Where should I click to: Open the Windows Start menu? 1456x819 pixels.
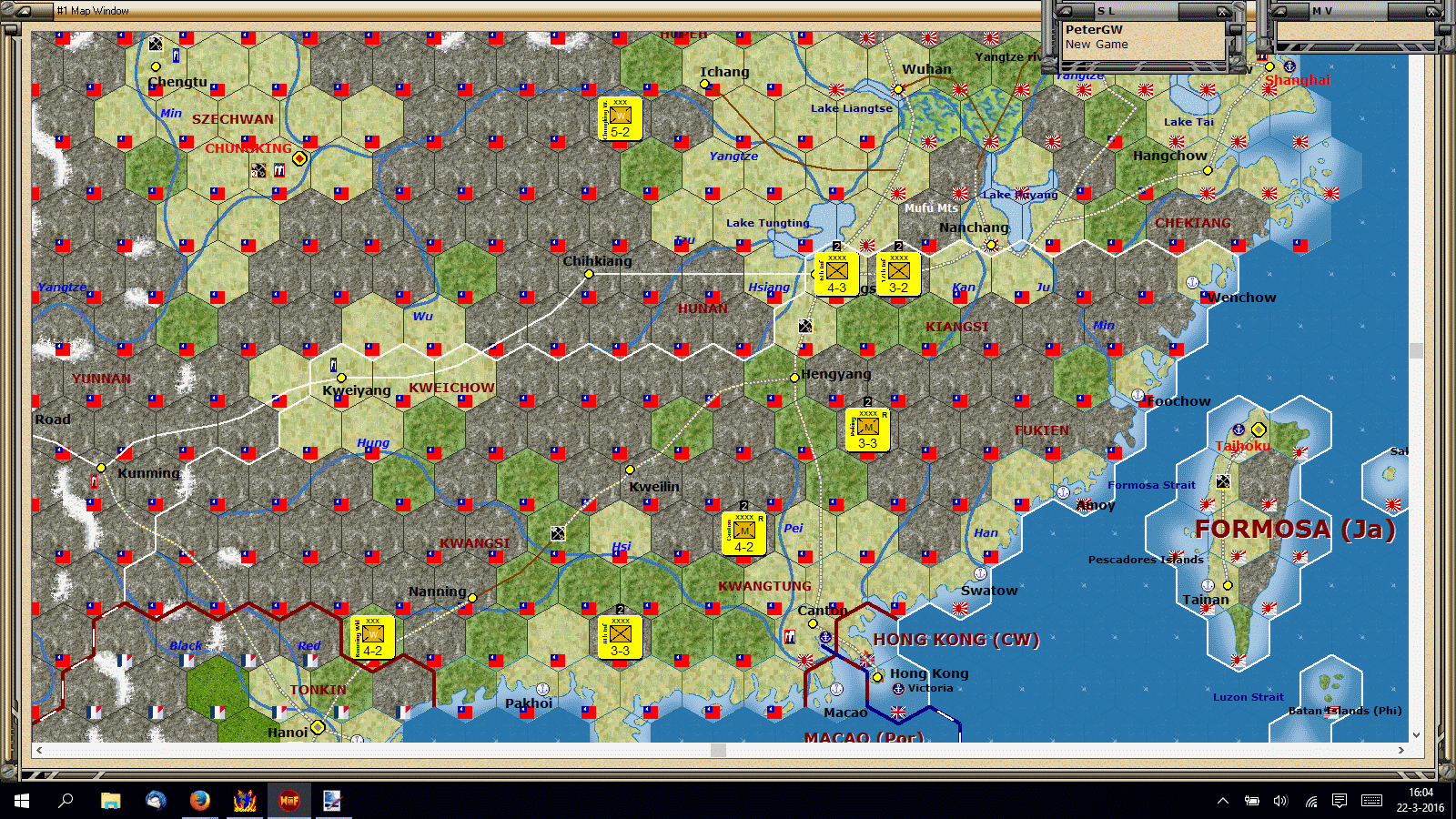point(22,801)
